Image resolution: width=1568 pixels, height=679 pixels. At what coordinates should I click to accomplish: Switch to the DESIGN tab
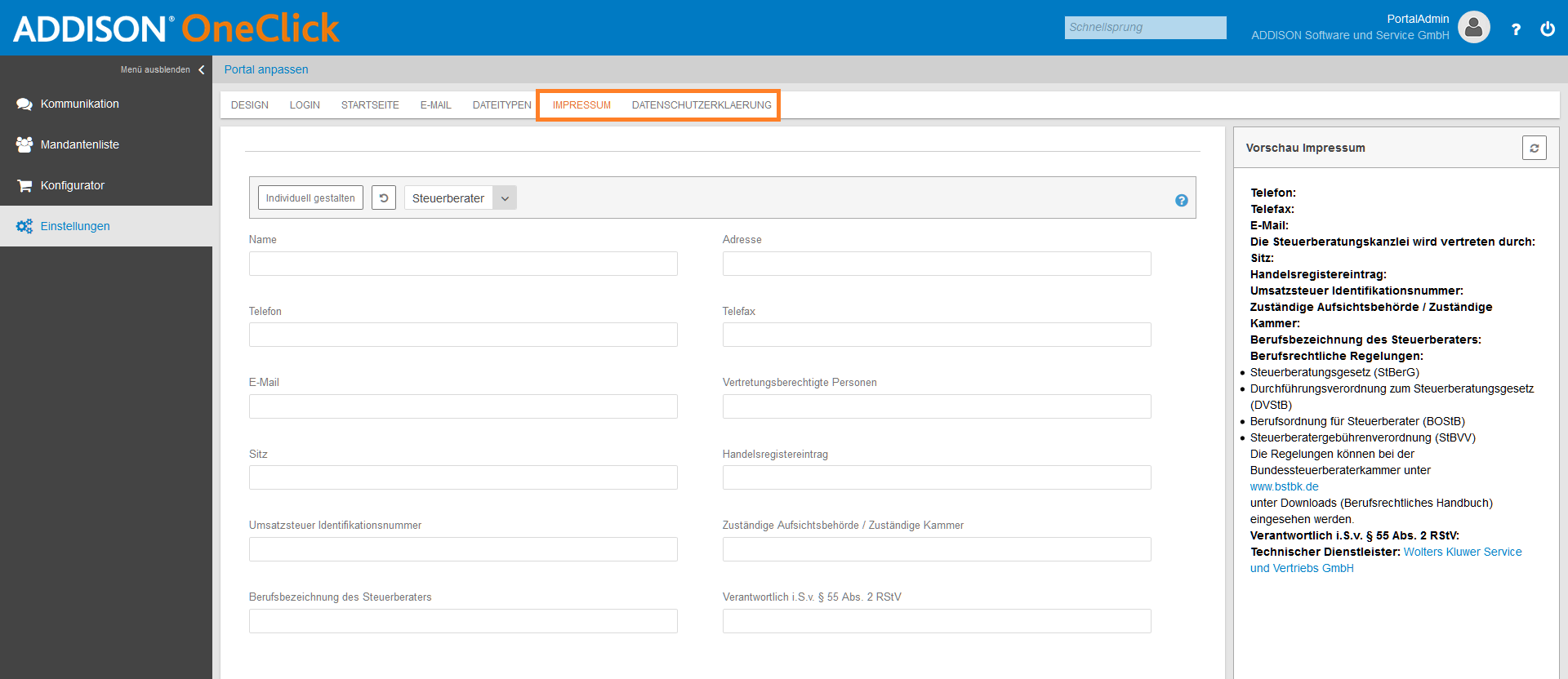pyautogui.click(x=250, y=105)
